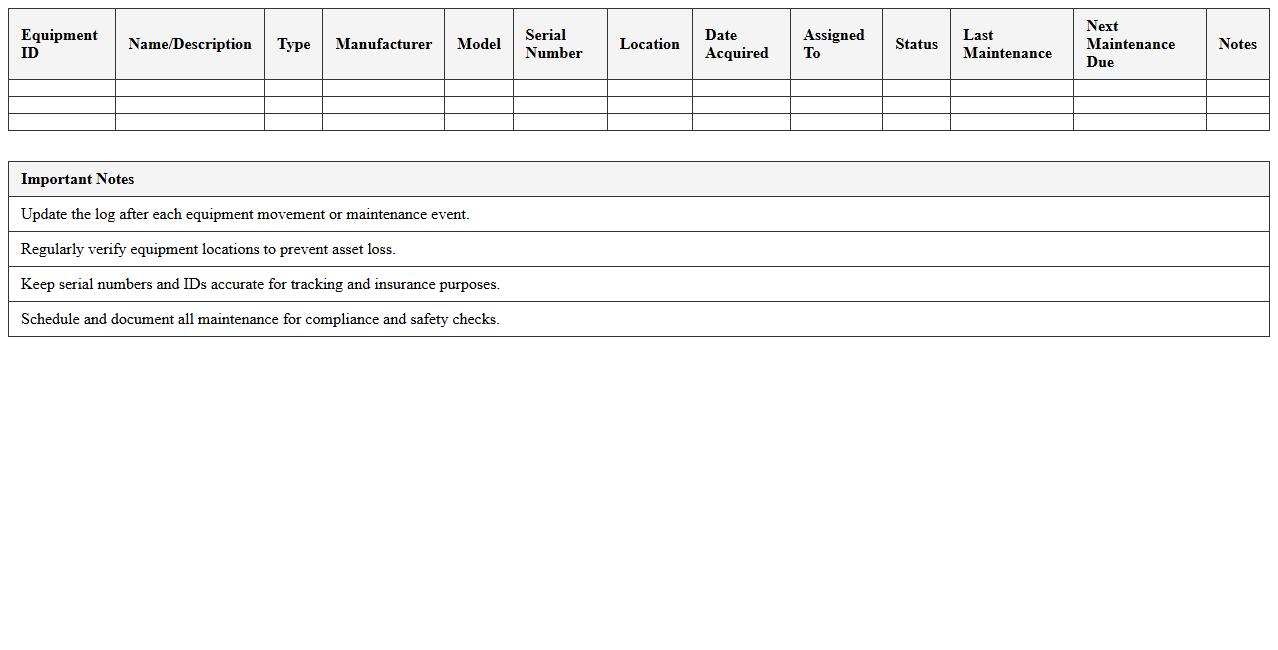Click first empty cell under Name/Description
The image size is (1278, 650).
pos(189,88)
